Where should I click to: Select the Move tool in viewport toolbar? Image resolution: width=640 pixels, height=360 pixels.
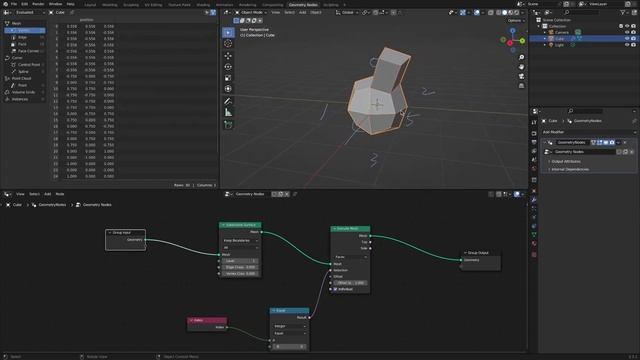[228, 56]
